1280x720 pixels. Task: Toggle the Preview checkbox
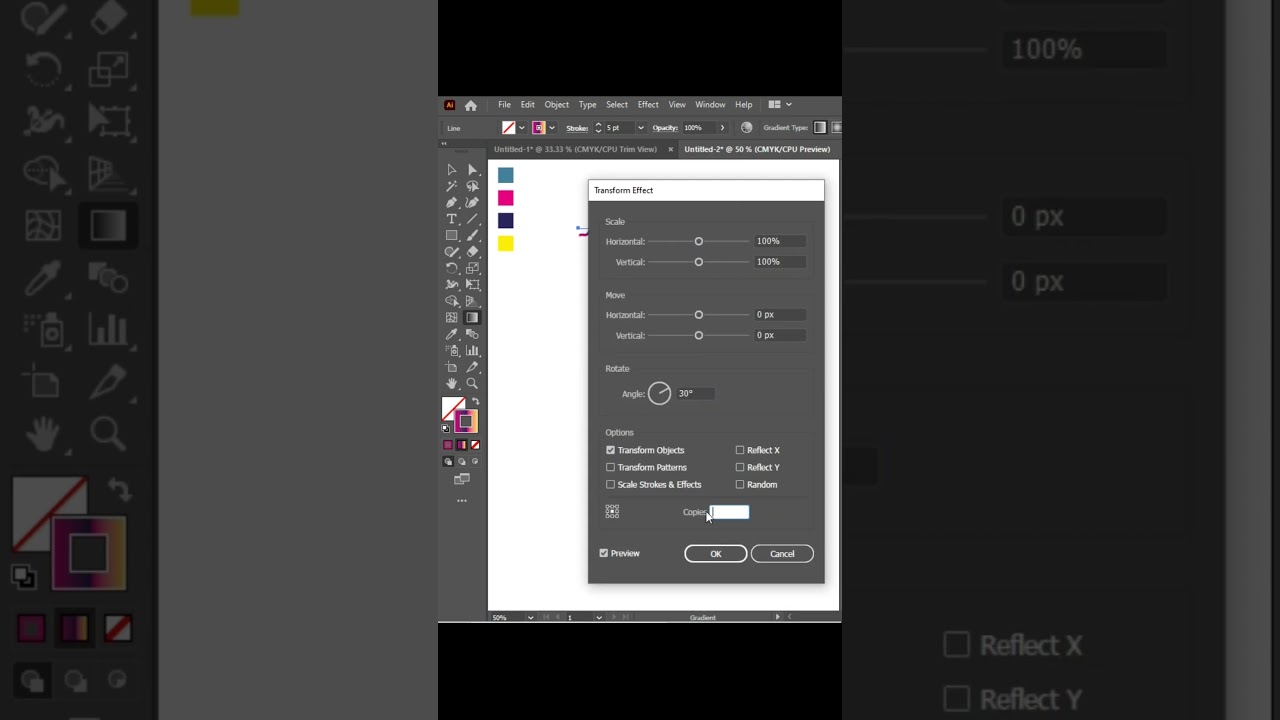603,553
